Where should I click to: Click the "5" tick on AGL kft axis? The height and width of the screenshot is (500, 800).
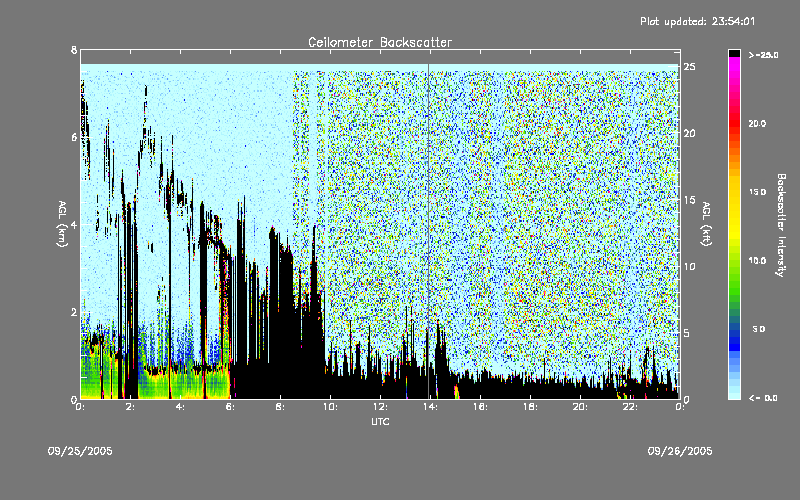(687, 333)
